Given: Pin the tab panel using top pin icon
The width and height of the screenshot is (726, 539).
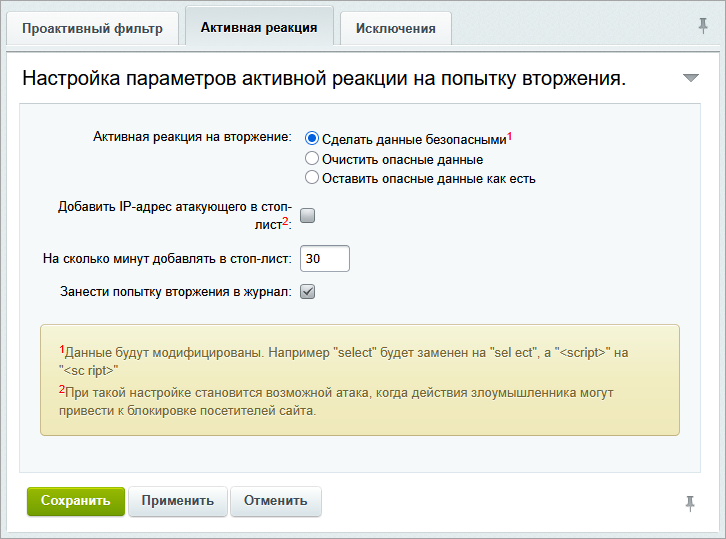Looking at the screenshot, I should click(703, 26).
